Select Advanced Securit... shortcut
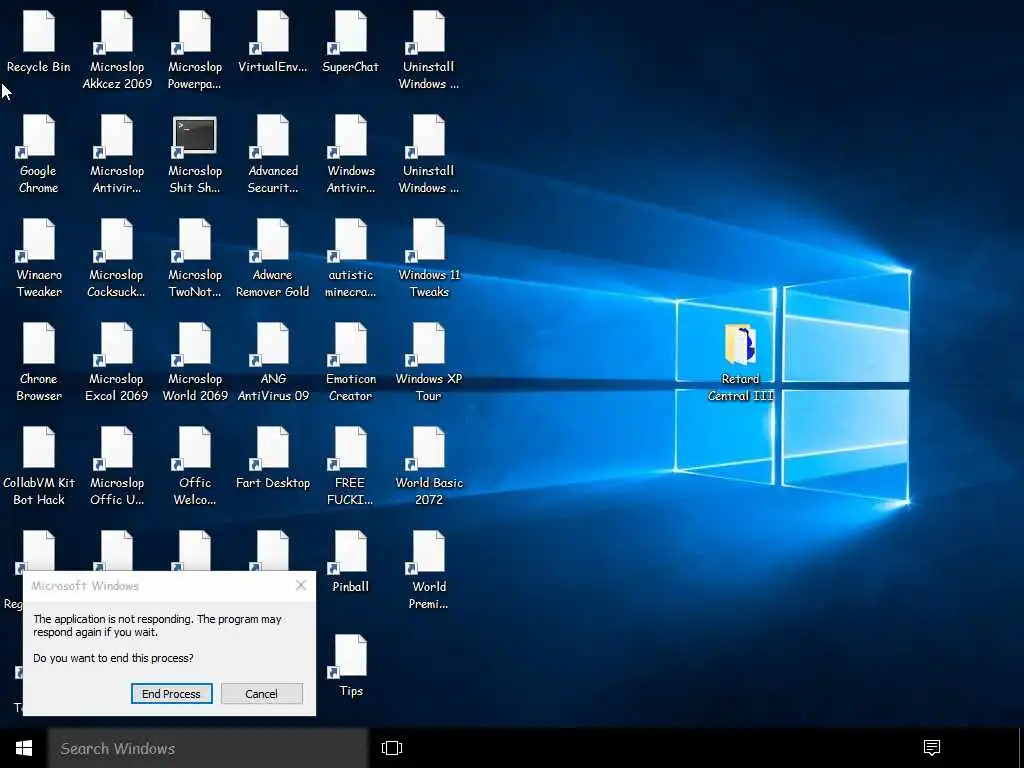 coord(272,154)
